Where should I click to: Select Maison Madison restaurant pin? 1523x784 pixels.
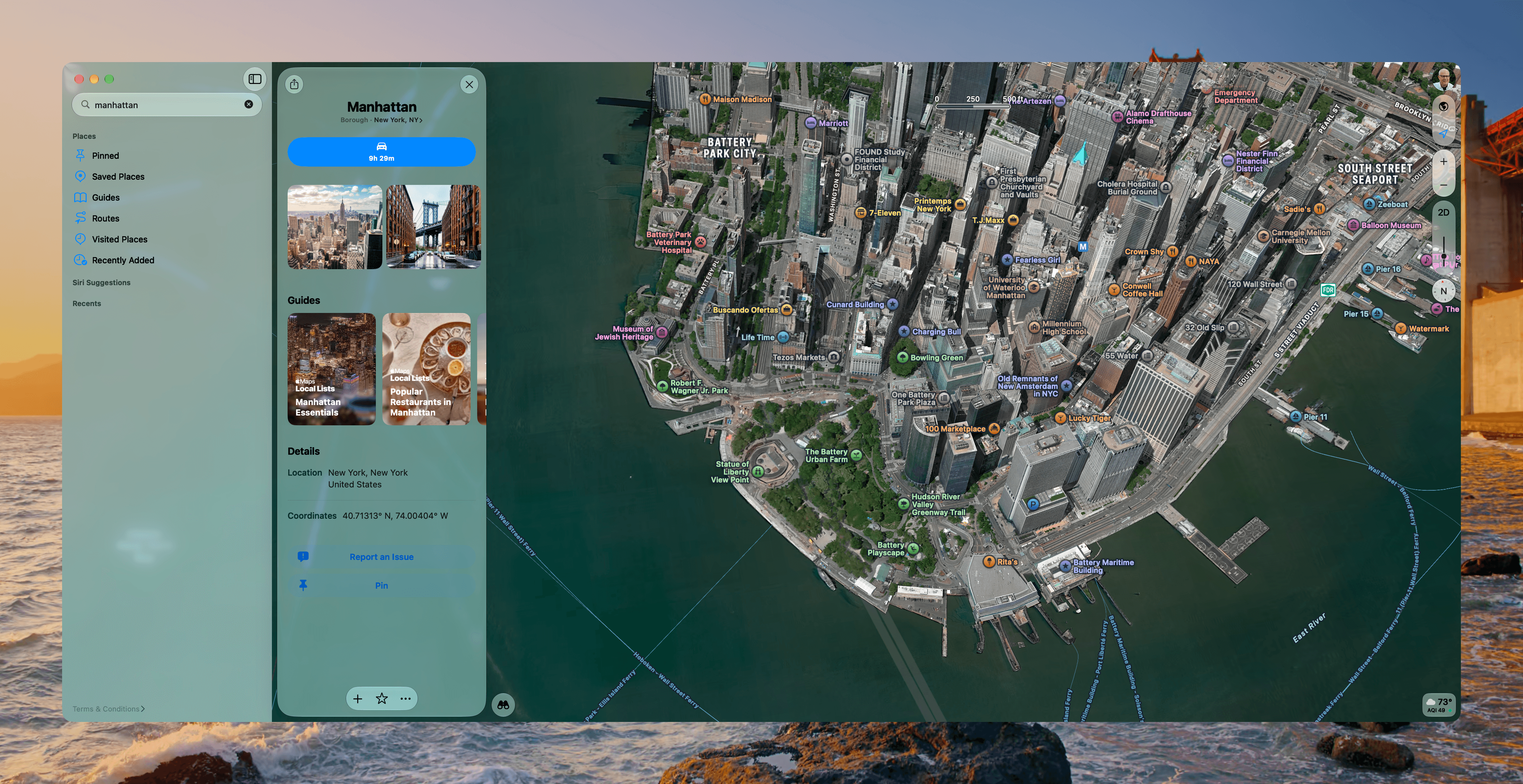(705, 99)
